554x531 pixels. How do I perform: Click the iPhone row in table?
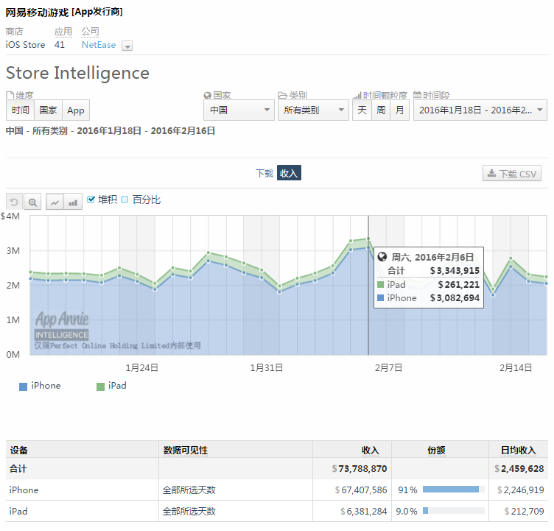[277, 490]
